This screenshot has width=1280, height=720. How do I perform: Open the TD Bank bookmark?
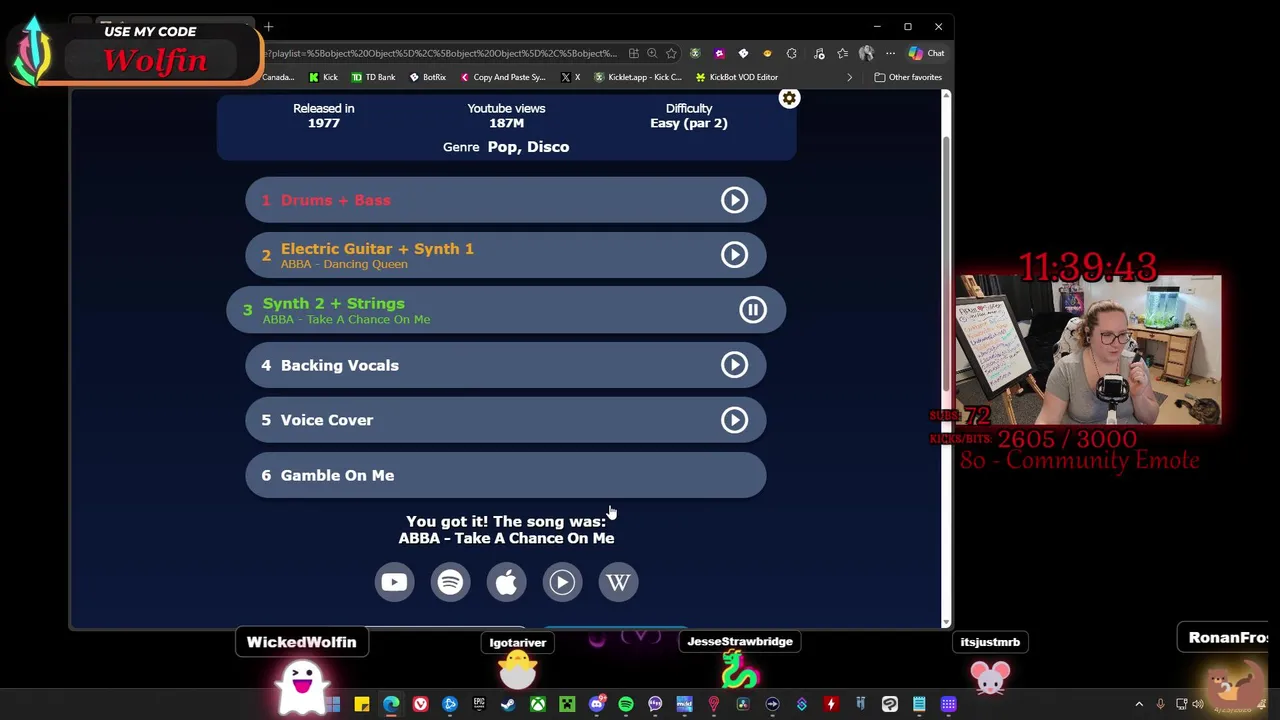(373, 77)
